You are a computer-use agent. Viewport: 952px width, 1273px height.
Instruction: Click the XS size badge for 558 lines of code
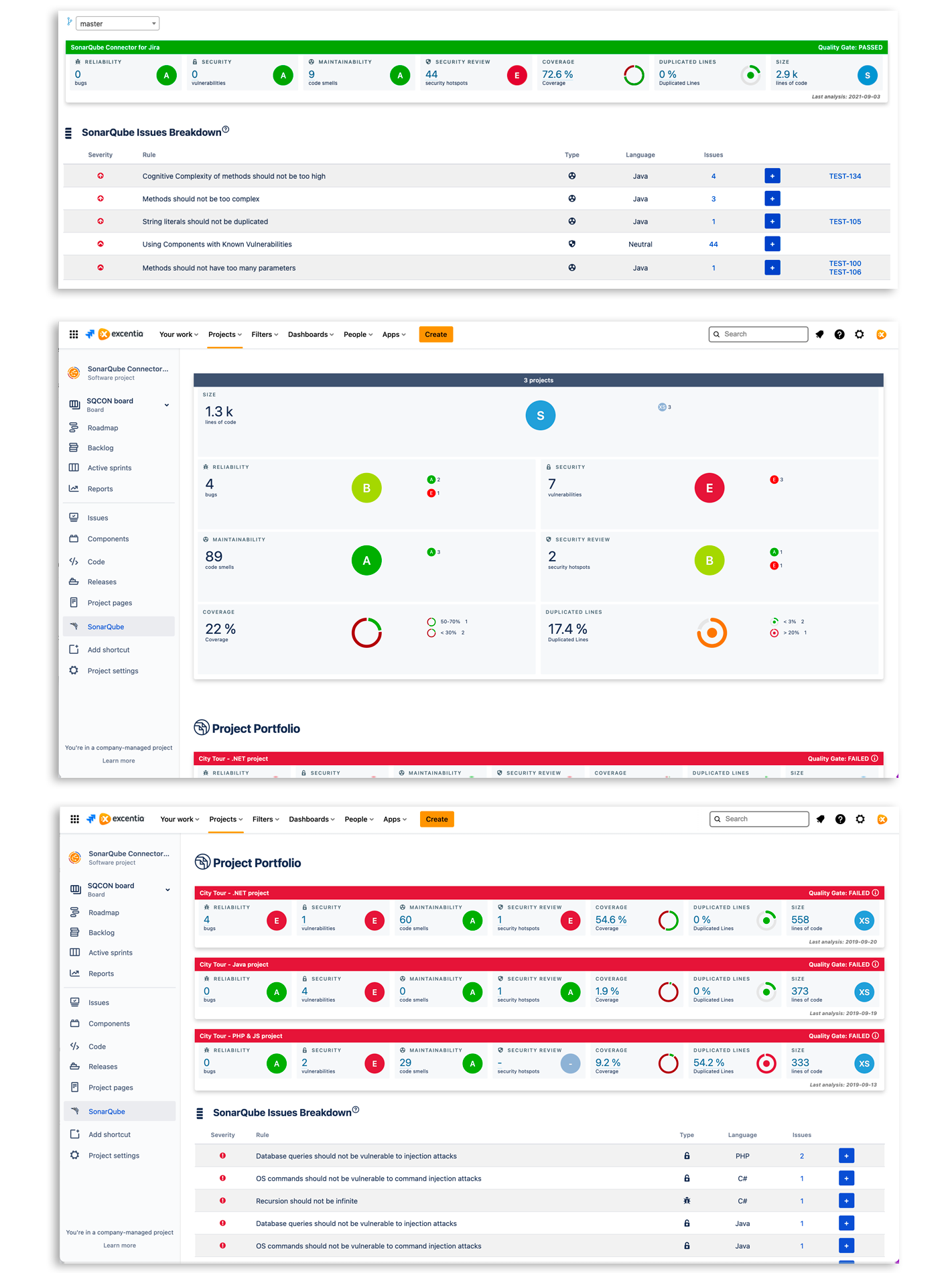pyautogui.click(x=864, y=921)
